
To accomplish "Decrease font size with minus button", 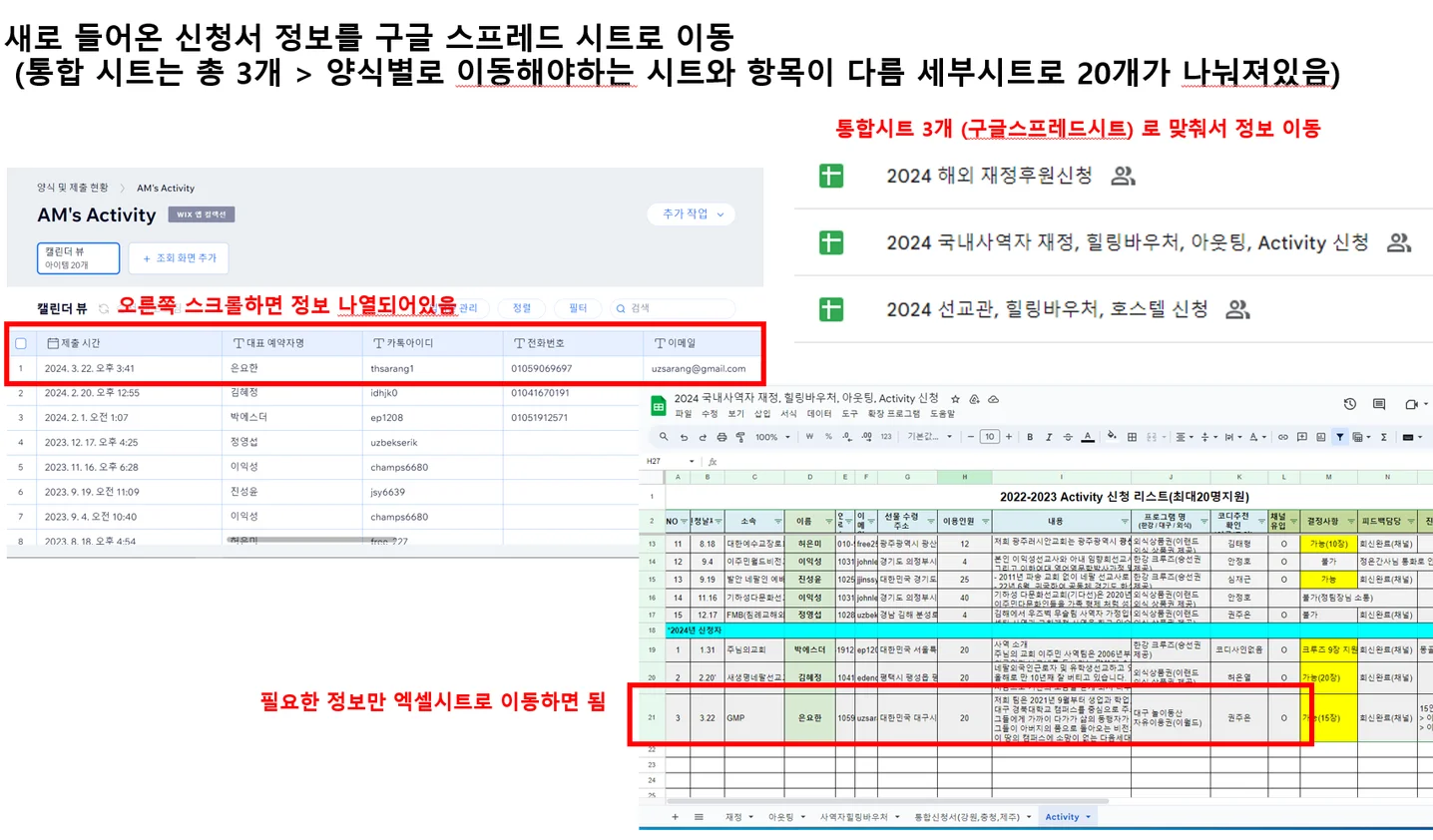I will [x=970, y=437].
